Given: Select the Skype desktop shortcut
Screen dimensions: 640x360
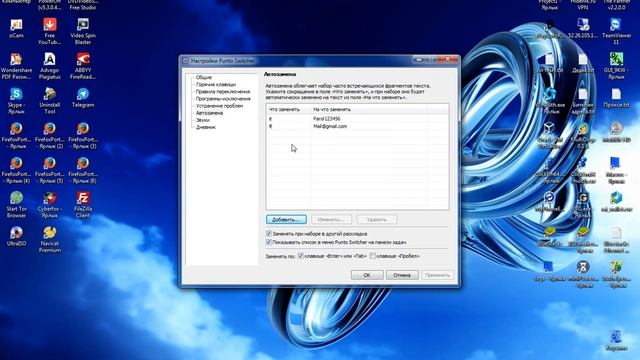Looking at the screenshot, I should (16, 100).
